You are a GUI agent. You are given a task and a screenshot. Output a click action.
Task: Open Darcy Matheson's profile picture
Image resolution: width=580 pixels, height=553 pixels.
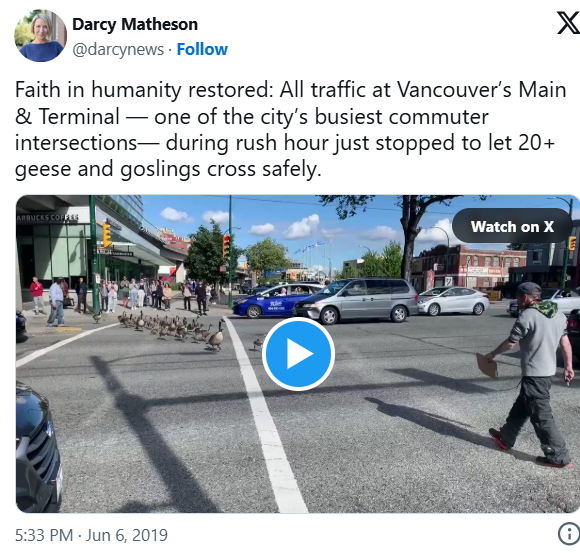point(40,36)
